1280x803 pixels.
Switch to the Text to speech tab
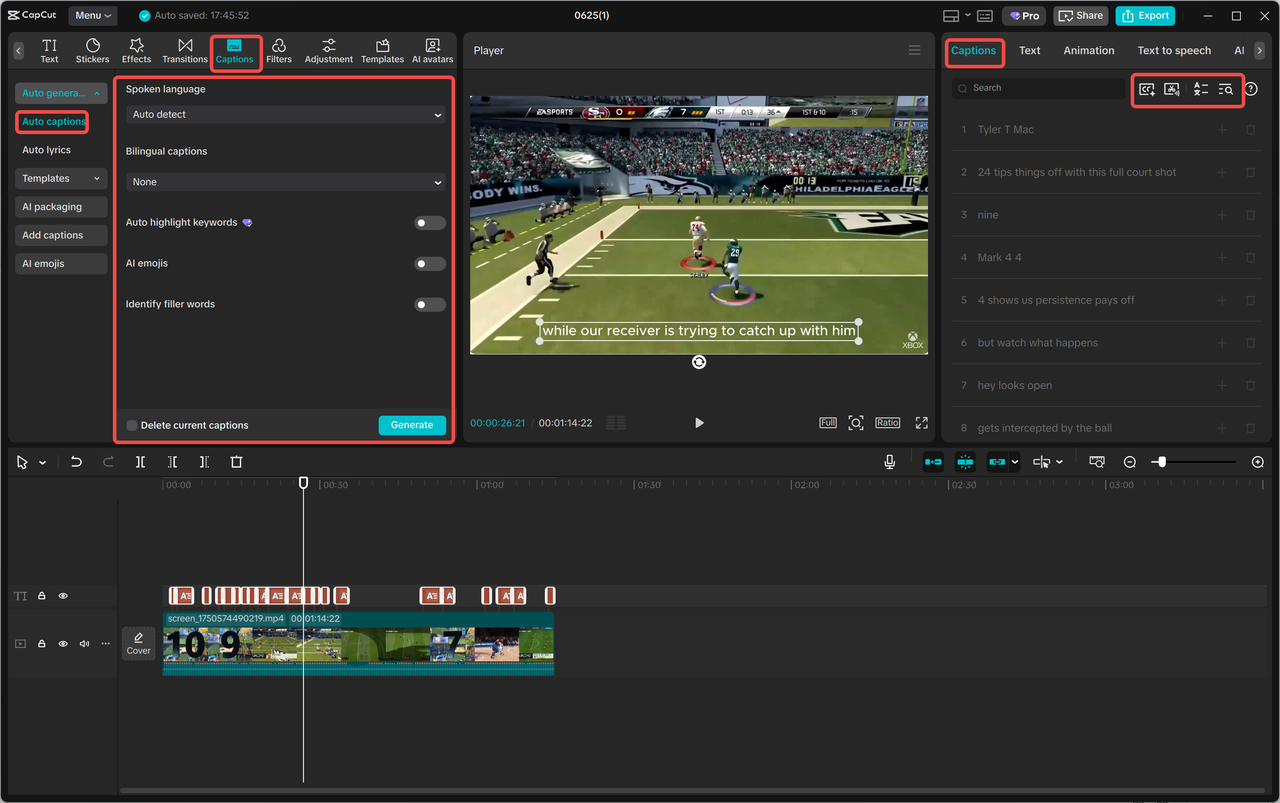1174,50
